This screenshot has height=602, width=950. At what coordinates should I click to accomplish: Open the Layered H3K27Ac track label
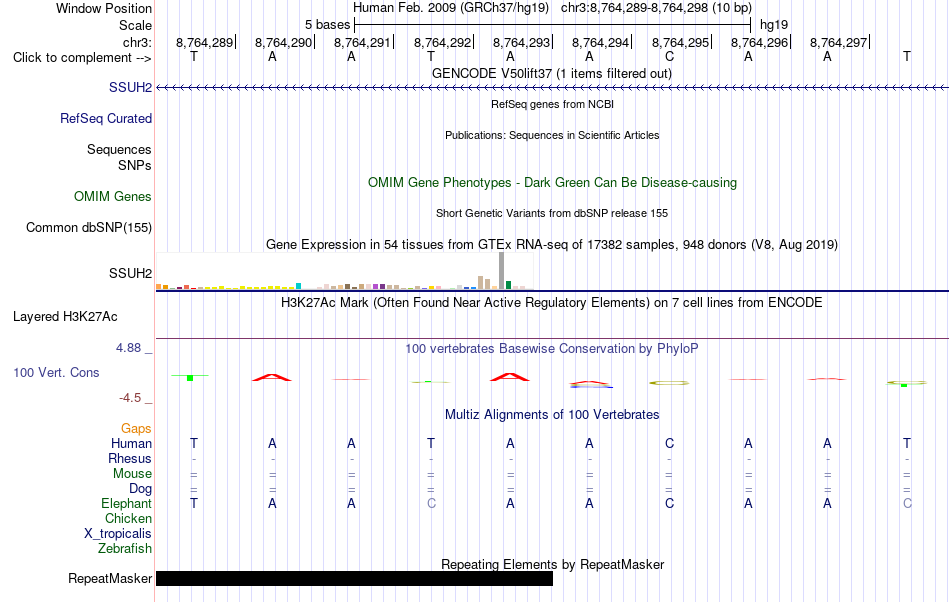(65, 317)
